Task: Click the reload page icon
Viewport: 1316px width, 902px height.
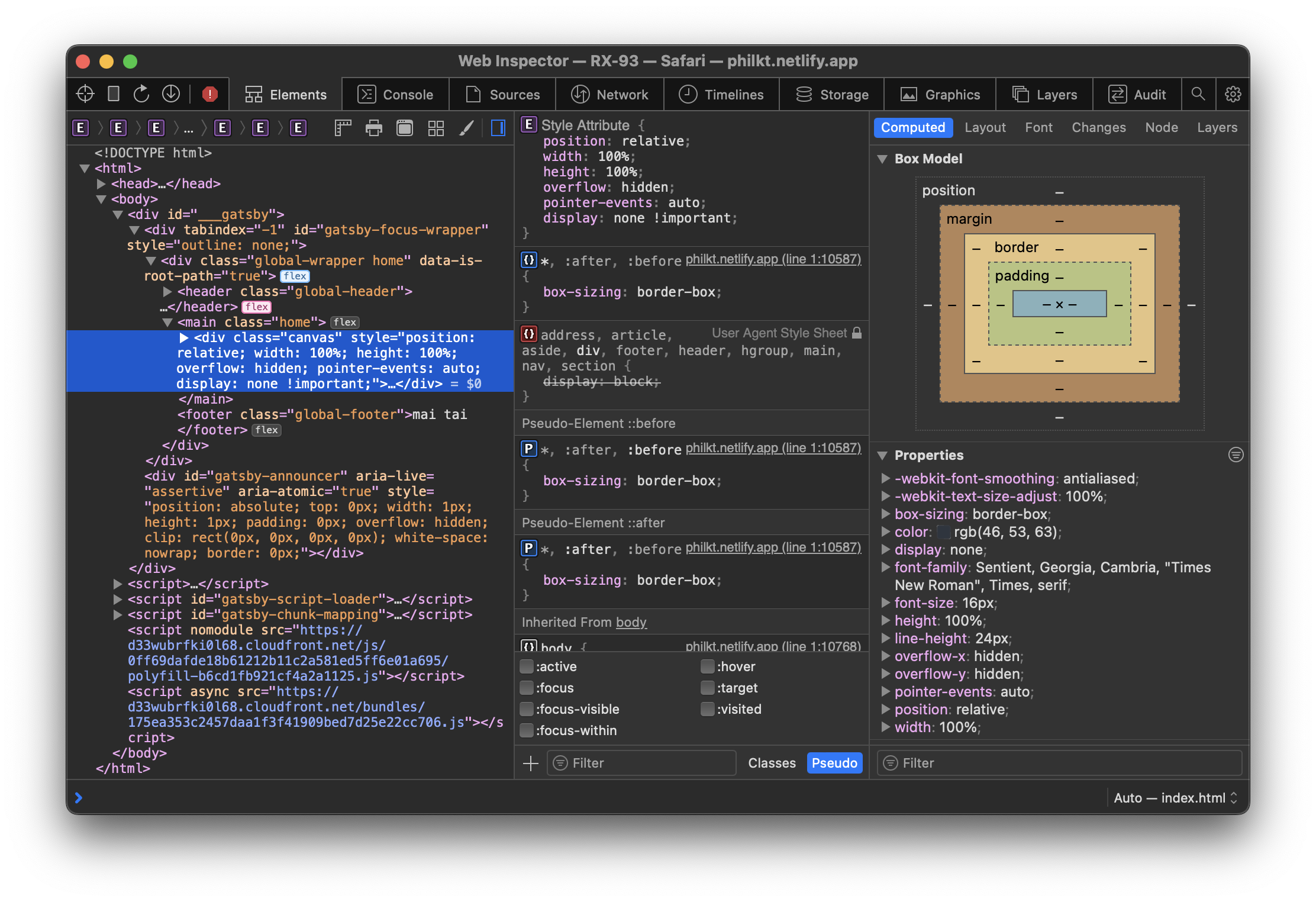Action: click(141, 94)
